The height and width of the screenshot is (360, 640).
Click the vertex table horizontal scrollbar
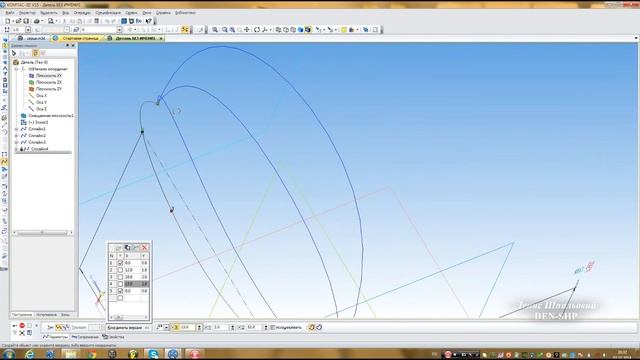129,317
